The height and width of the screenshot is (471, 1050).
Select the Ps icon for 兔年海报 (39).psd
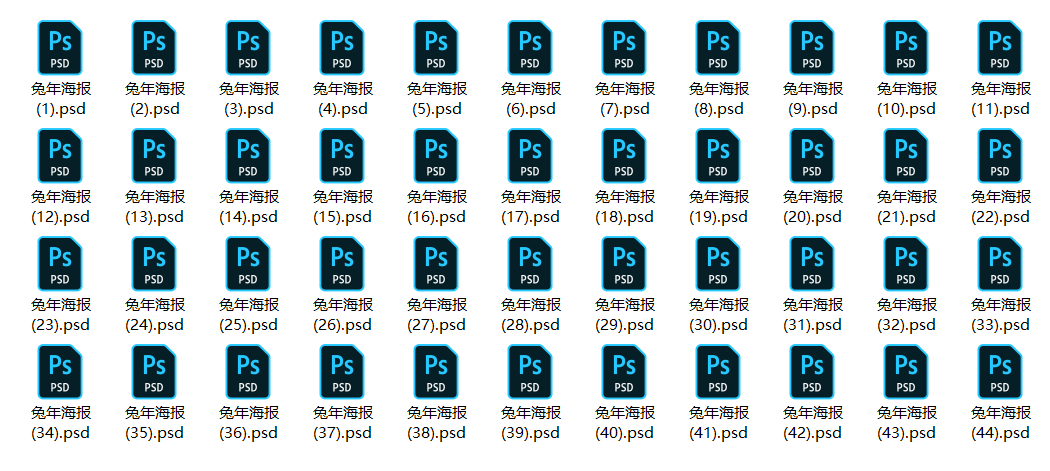(530, 371)
